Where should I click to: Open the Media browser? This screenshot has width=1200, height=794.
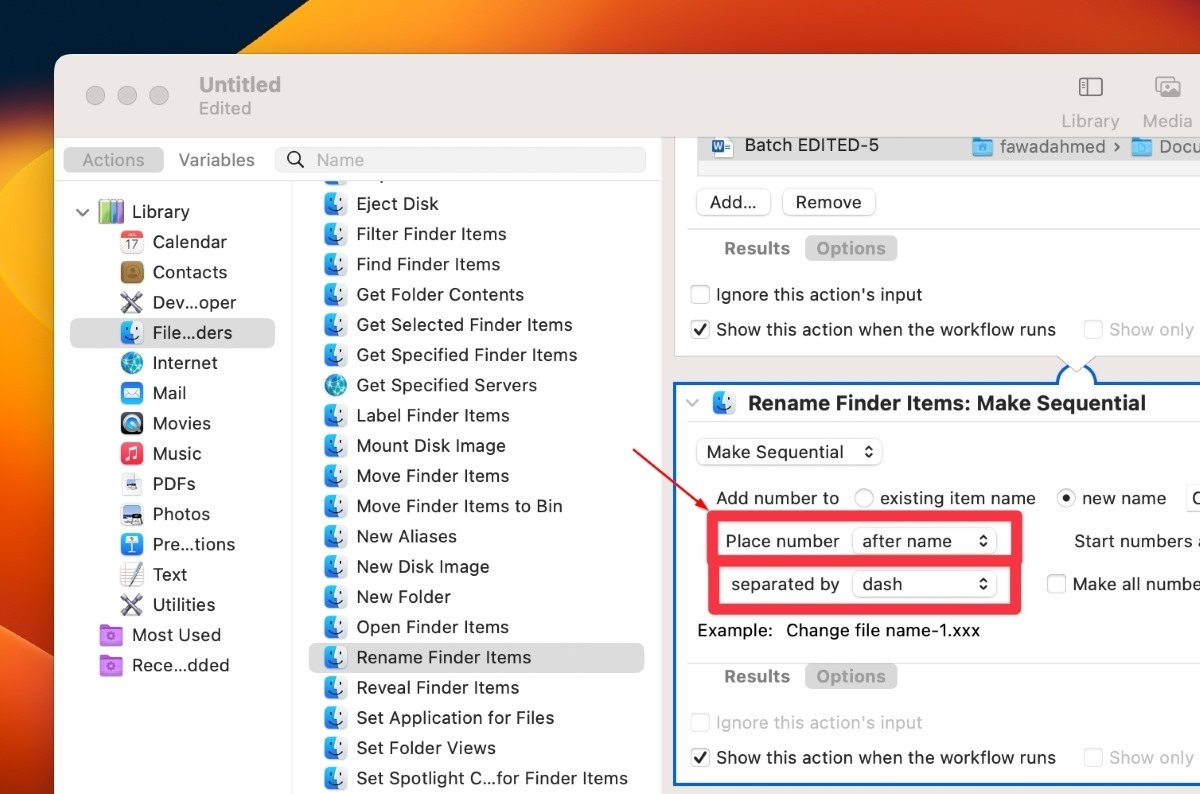tap(1166, 100)
